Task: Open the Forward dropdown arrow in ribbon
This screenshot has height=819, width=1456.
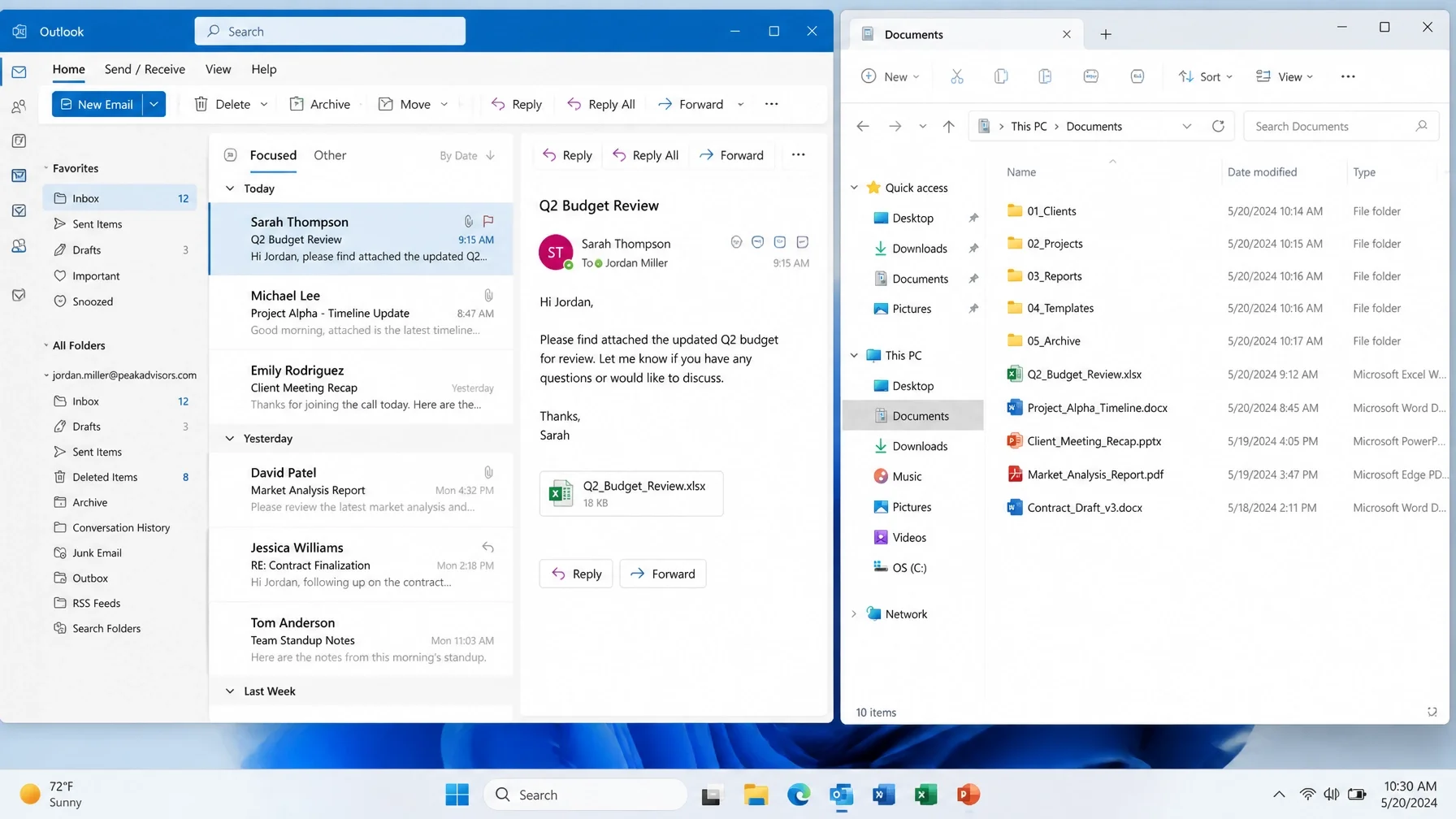Action: point(740,104)
